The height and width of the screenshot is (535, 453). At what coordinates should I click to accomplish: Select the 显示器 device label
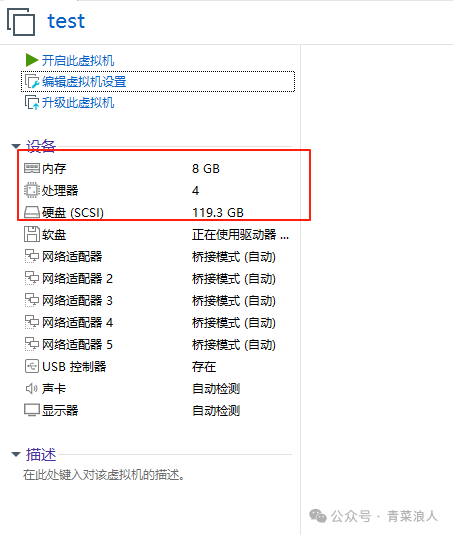pyautogui.click(x=60, y=410)
